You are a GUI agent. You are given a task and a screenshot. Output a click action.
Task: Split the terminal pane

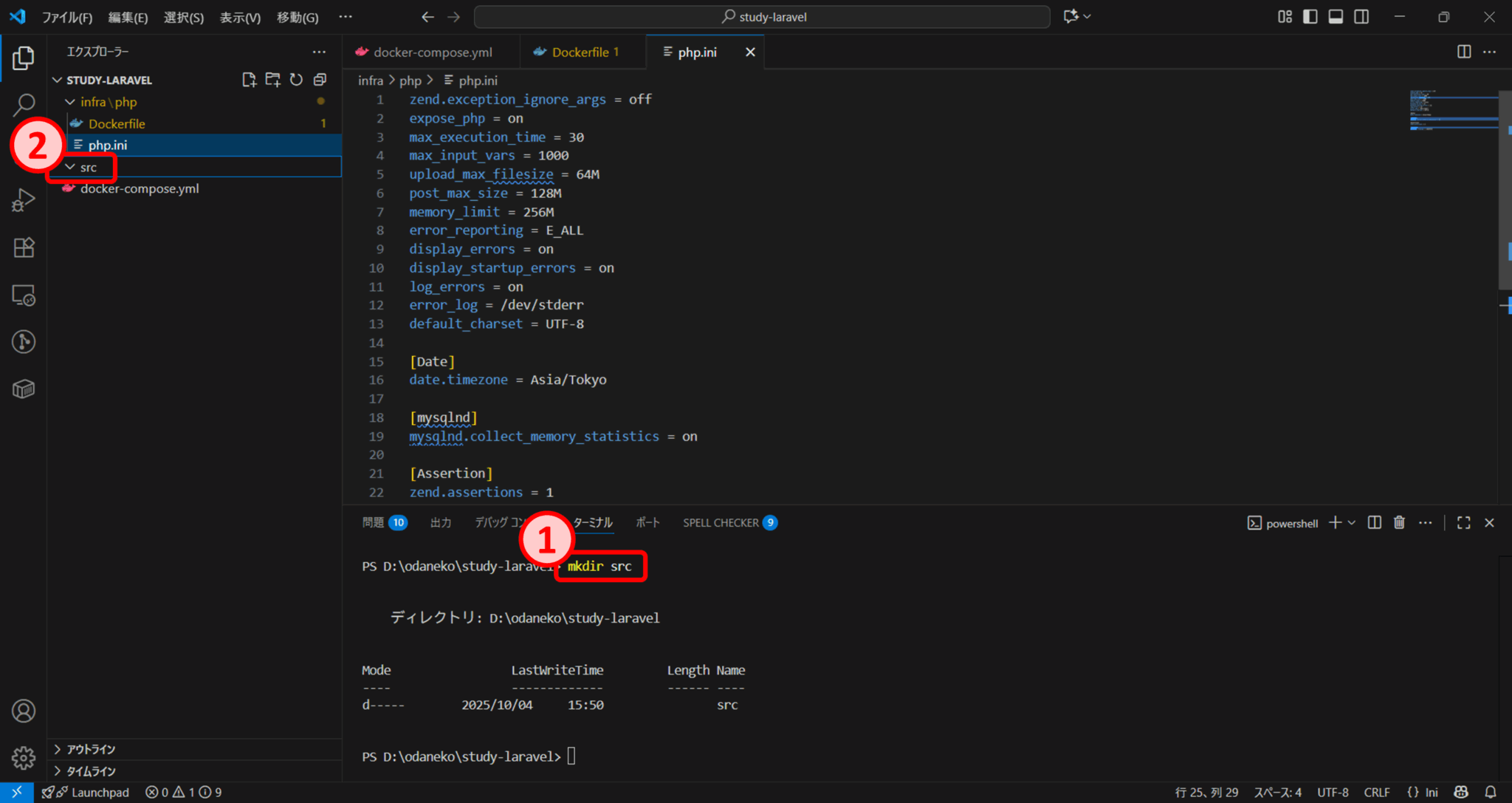coord(1374,522)
